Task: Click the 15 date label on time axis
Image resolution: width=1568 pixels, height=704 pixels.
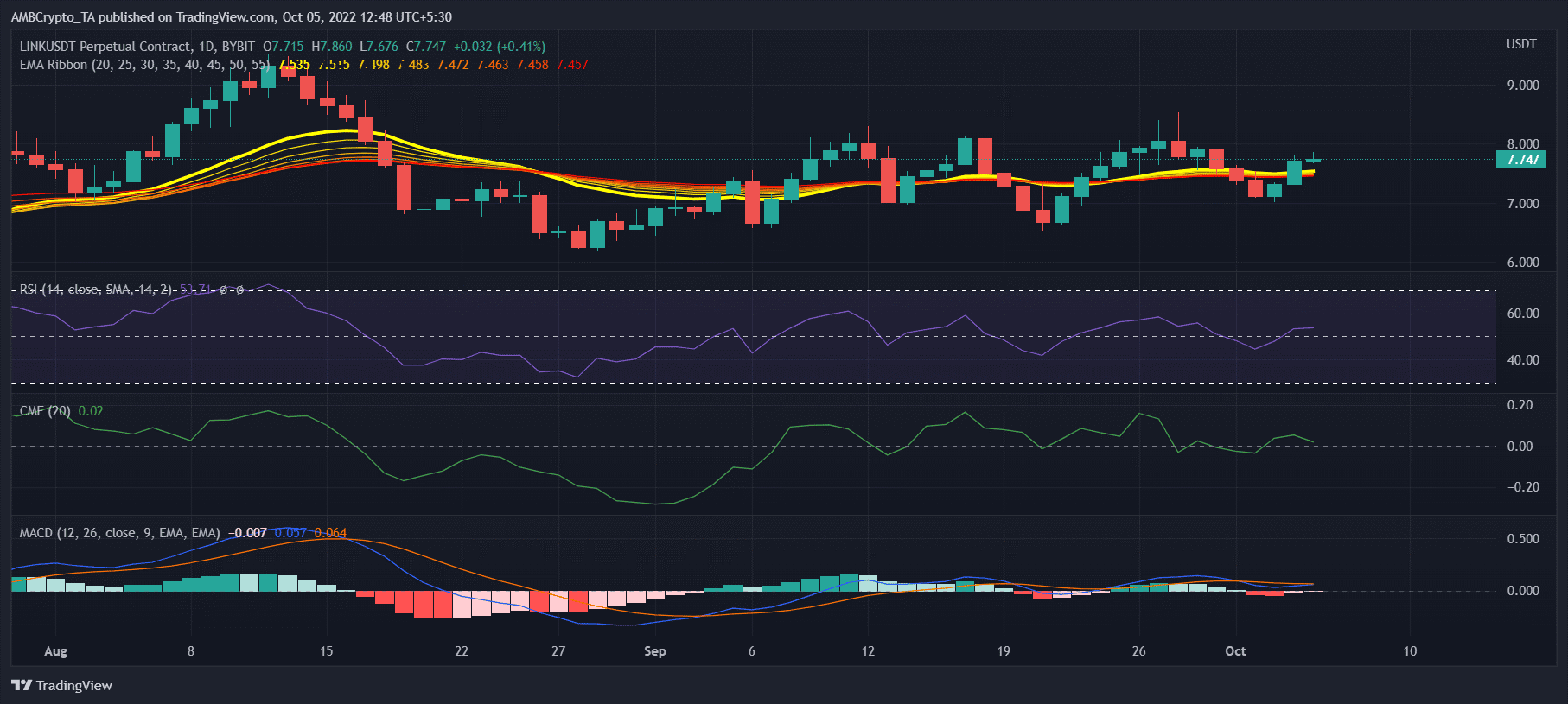Action: (326, 651)
